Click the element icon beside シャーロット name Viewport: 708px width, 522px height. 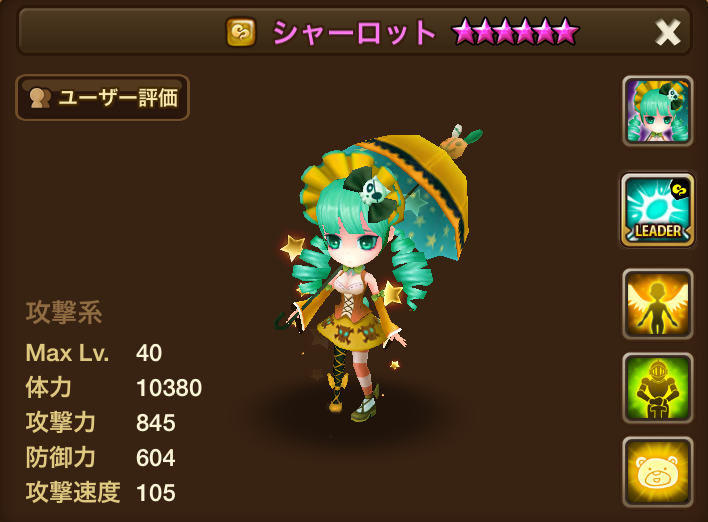[x=241, y=32]
